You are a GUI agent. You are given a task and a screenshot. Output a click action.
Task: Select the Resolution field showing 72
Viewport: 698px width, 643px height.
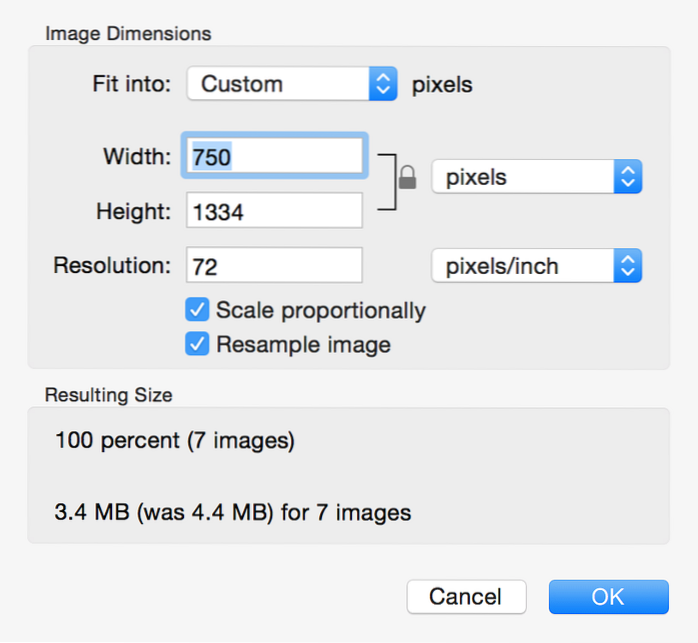point(273,266)
